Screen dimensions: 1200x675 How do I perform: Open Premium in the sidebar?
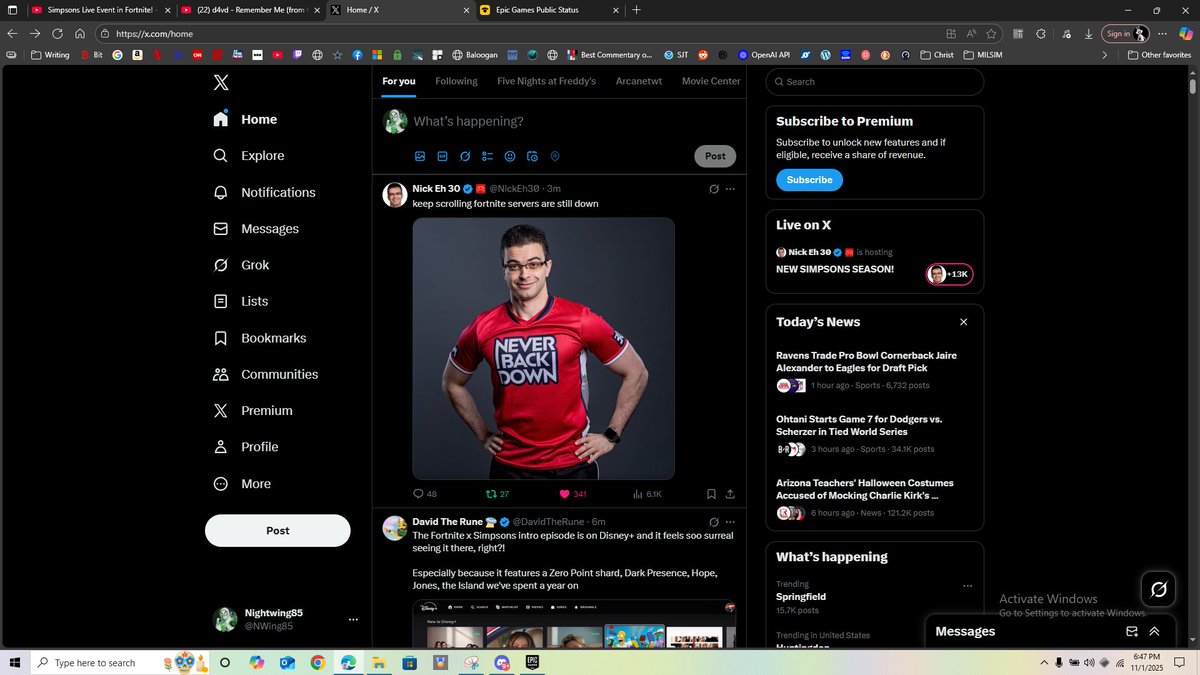(x=253, y=410)
